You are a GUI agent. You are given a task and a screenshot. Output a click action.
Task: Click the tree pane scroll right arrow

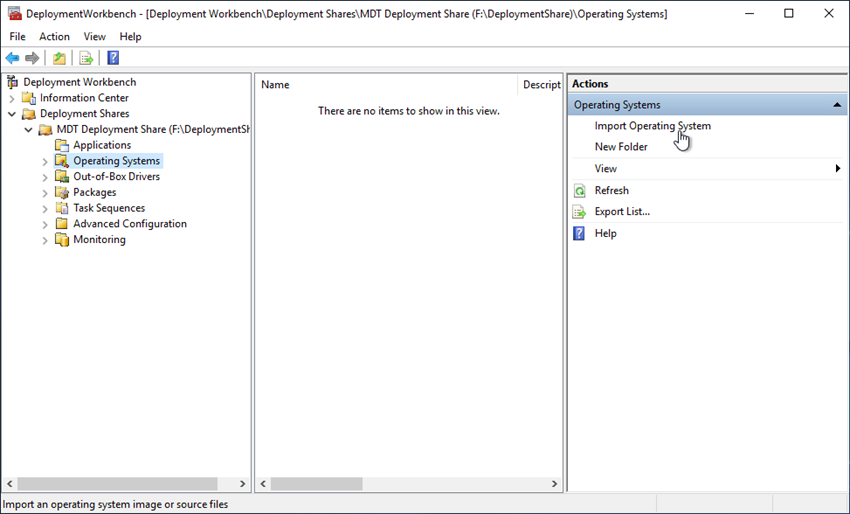tap(243, 484)
